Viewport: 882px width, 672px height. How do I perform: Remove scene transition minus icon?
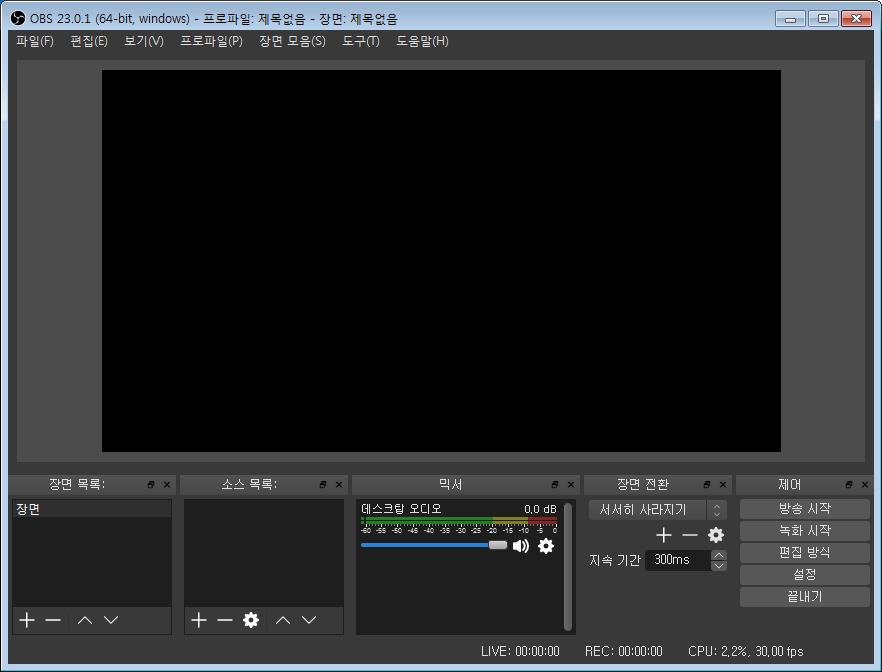690,535
